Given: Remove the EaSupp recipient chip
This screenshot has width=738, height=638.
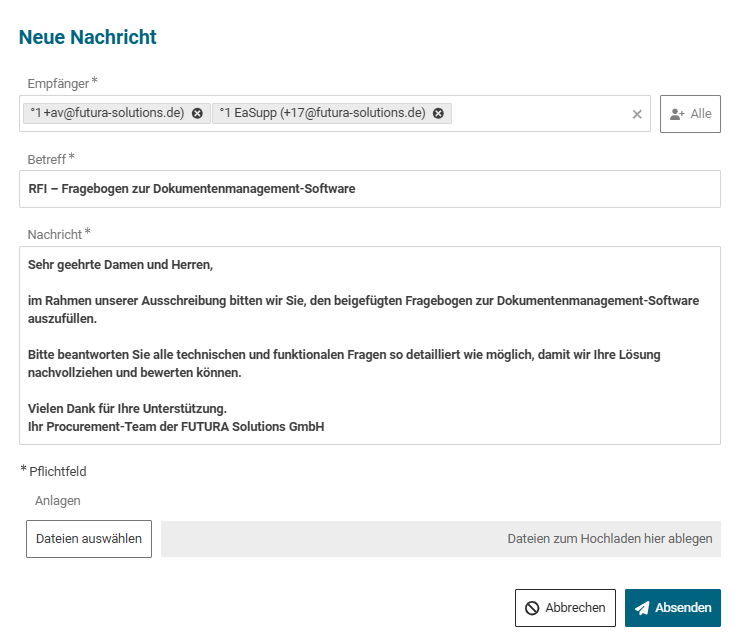Looking at the screenshot, I should tap(438, 113).
